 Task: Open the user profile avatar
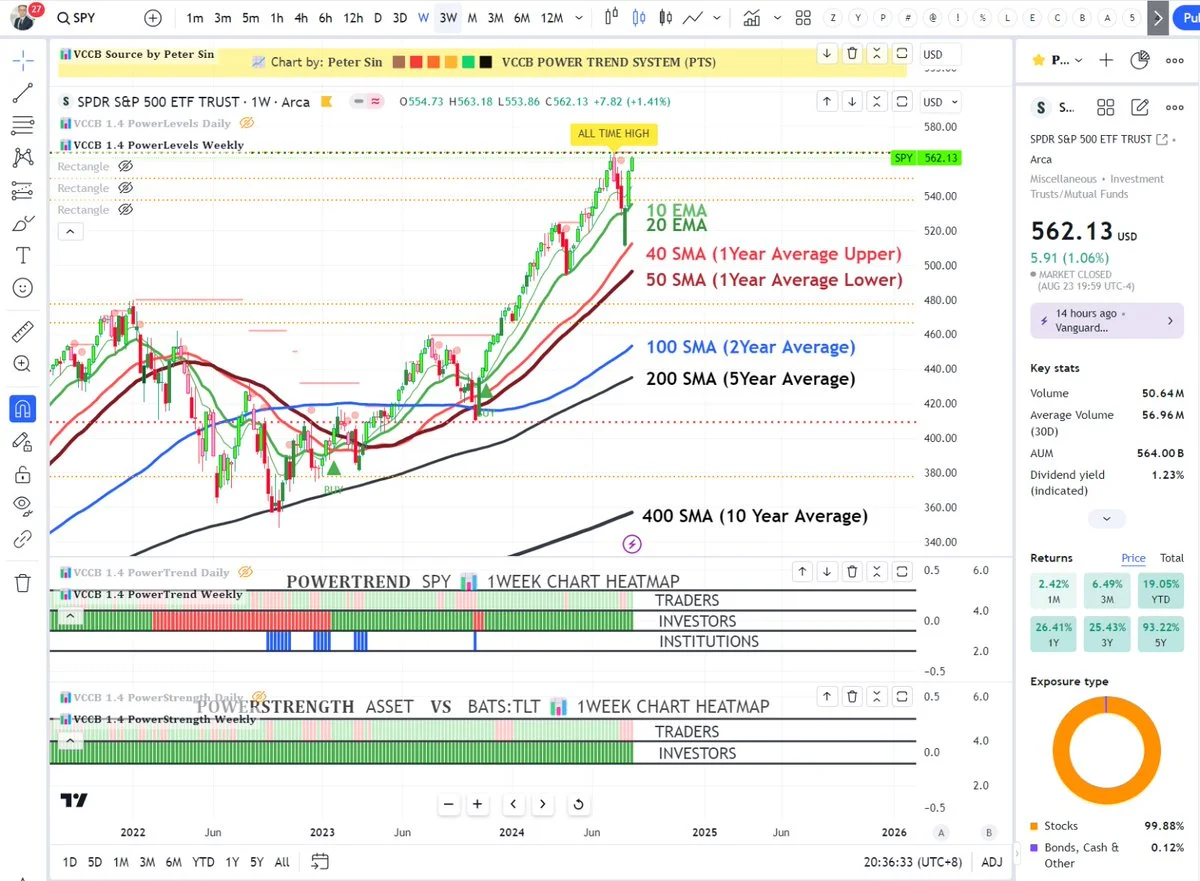(23, 18)
